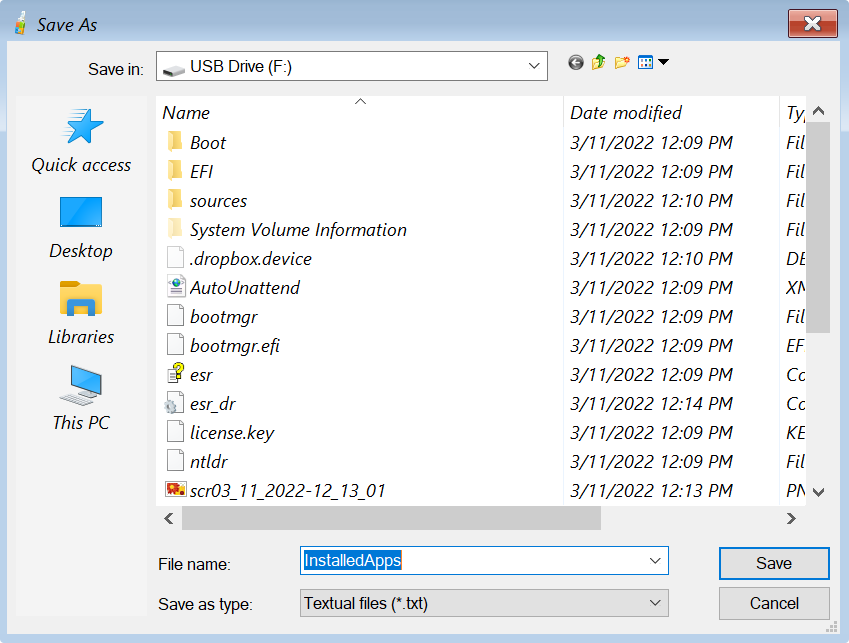Open the View menu icon
The height and width of the screenshot is (643, 849).
(x=651, y=63)
